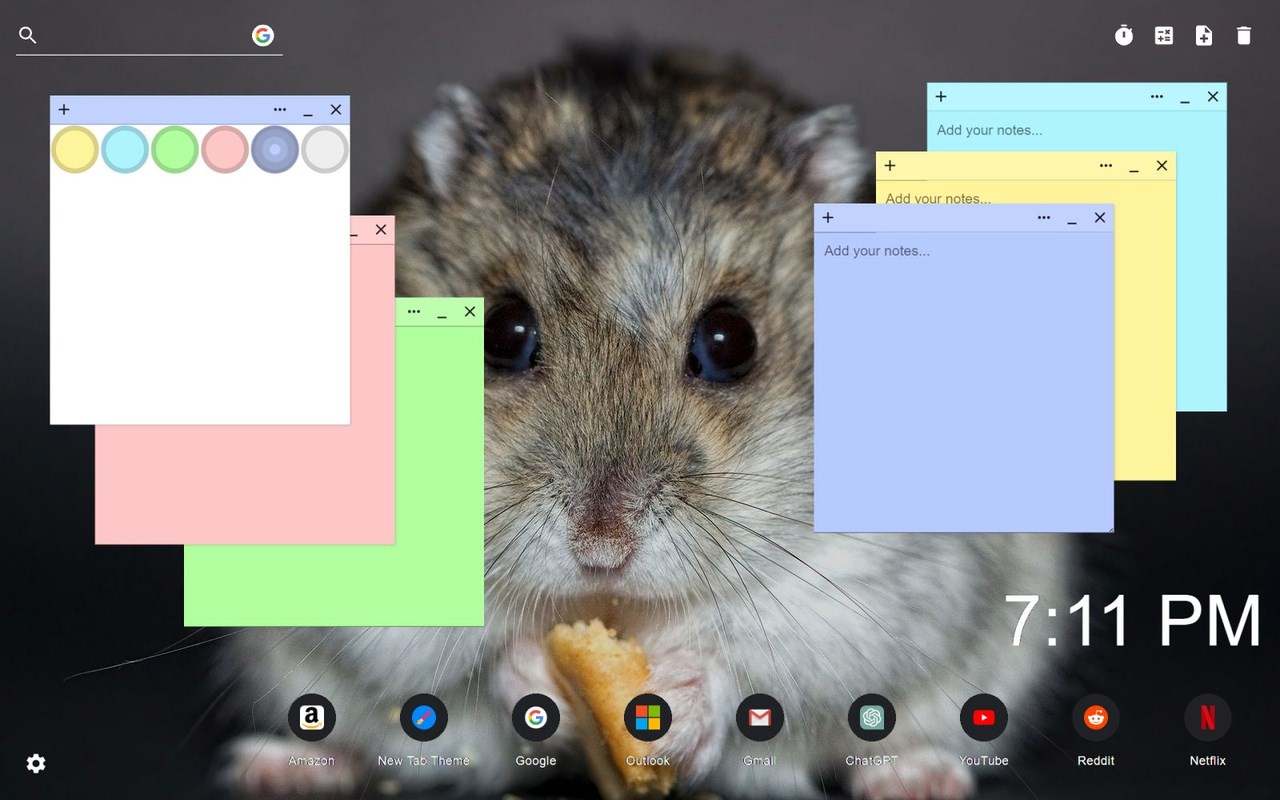
Task: Minimize the yellow note
Action: pyautogui.click(x=1134, y=168)
